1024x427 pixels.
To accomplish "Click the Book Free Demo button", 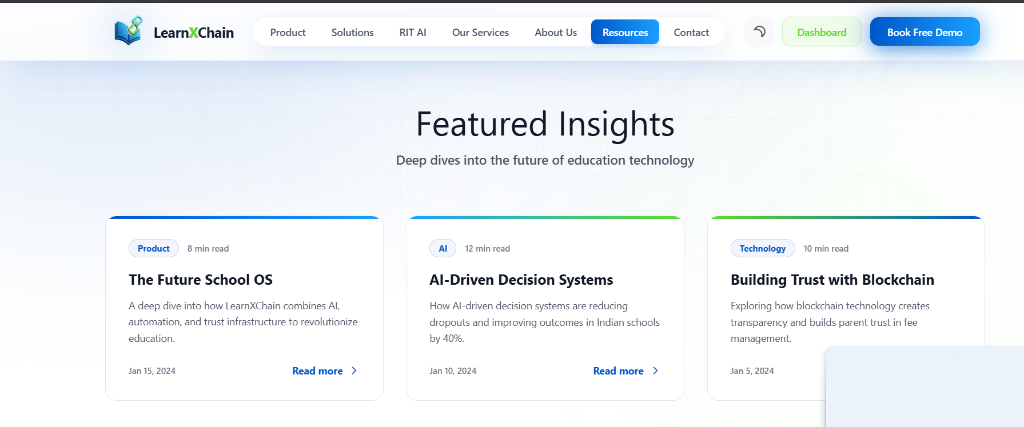I will point(925,32).
